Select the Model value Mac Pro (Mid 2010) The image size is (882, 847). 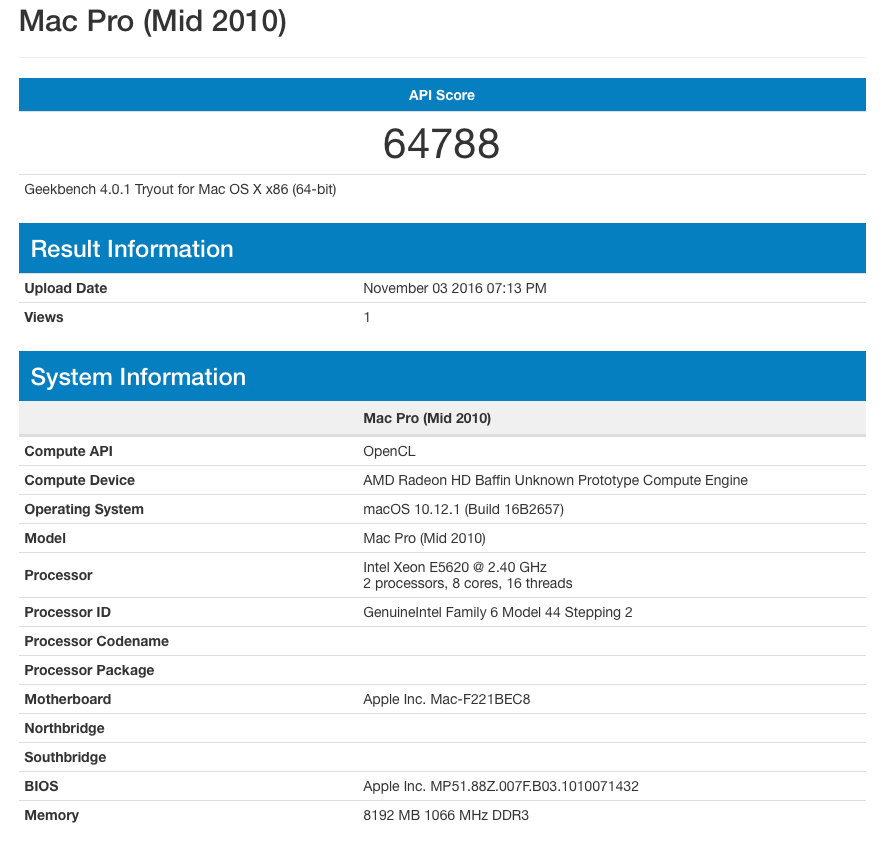(x=424, y=538)
